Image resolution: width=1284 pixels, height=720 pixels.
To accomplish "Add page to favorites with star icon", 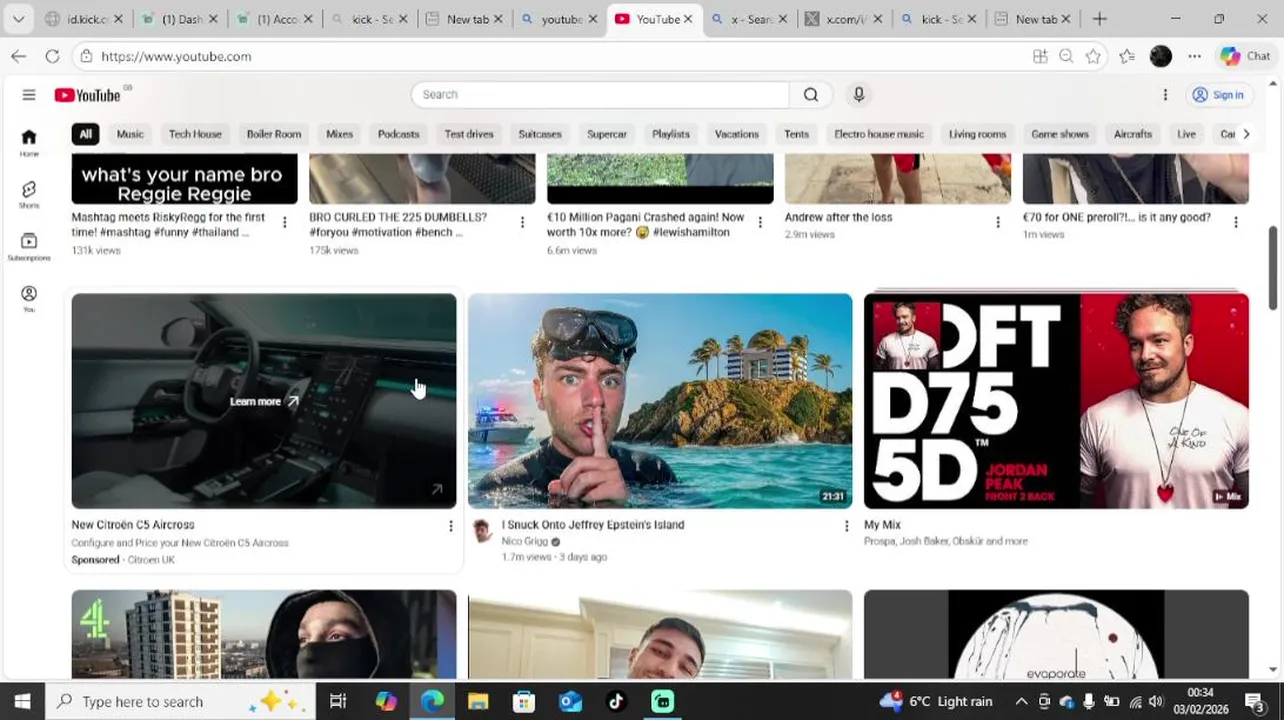I will click(1093, 57).
